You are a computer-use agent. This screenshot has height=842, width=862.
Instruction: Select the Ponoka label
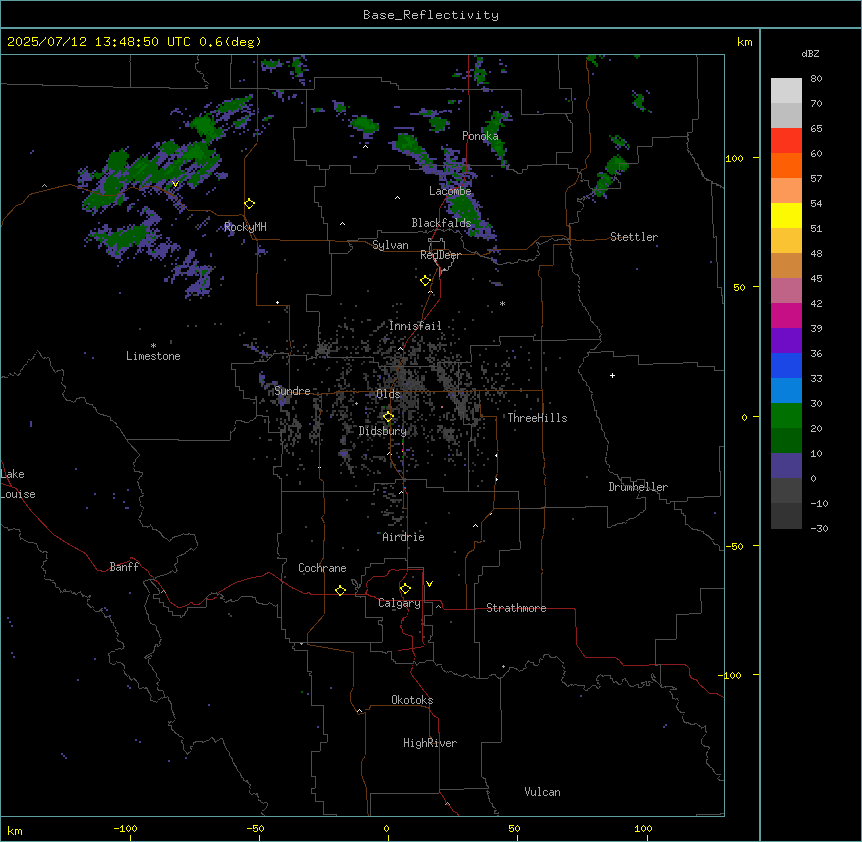click(x=480, y=136)
